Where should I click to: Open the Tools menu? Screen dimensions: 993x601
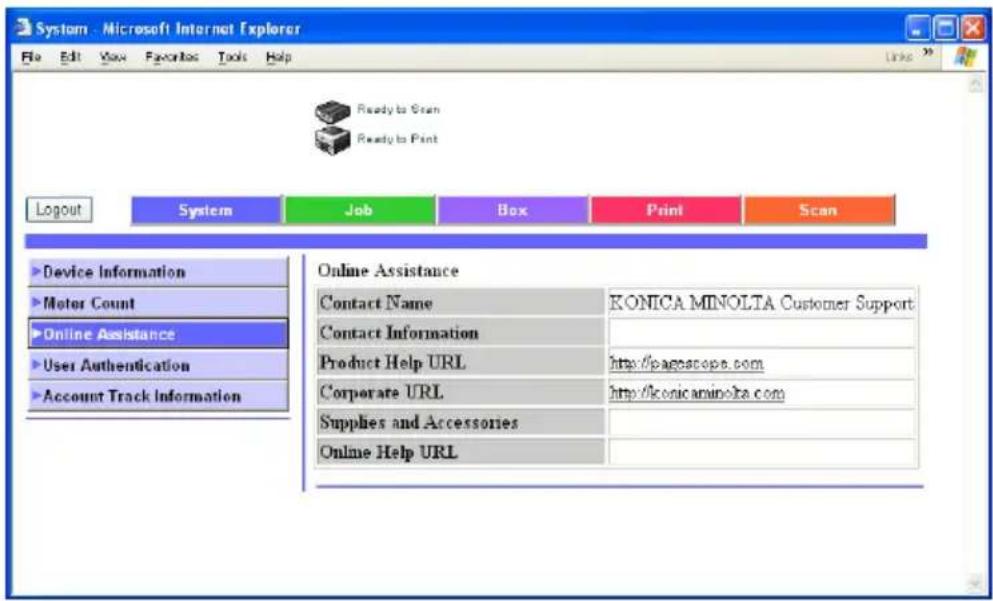(x=232, y=58)
